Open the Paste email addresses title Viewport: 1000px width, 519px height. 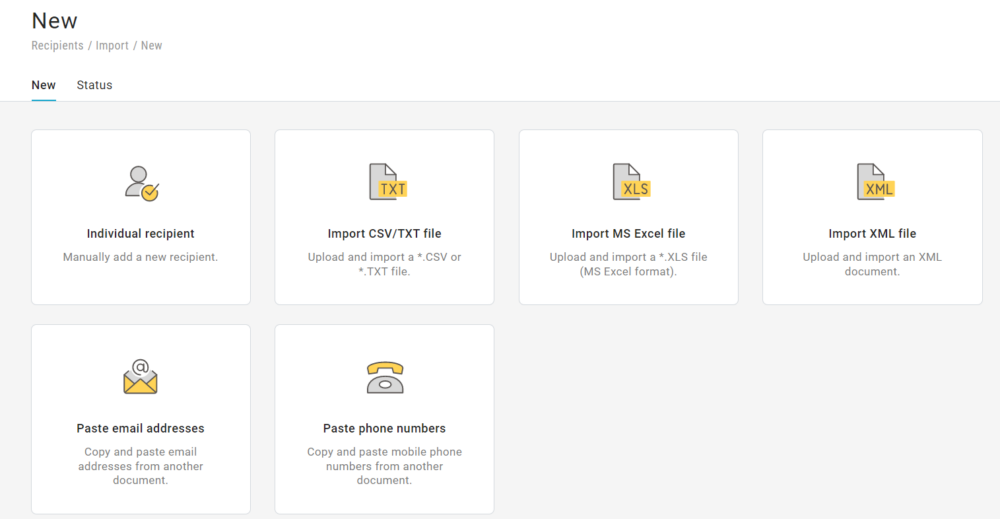(x=141, y=428)
